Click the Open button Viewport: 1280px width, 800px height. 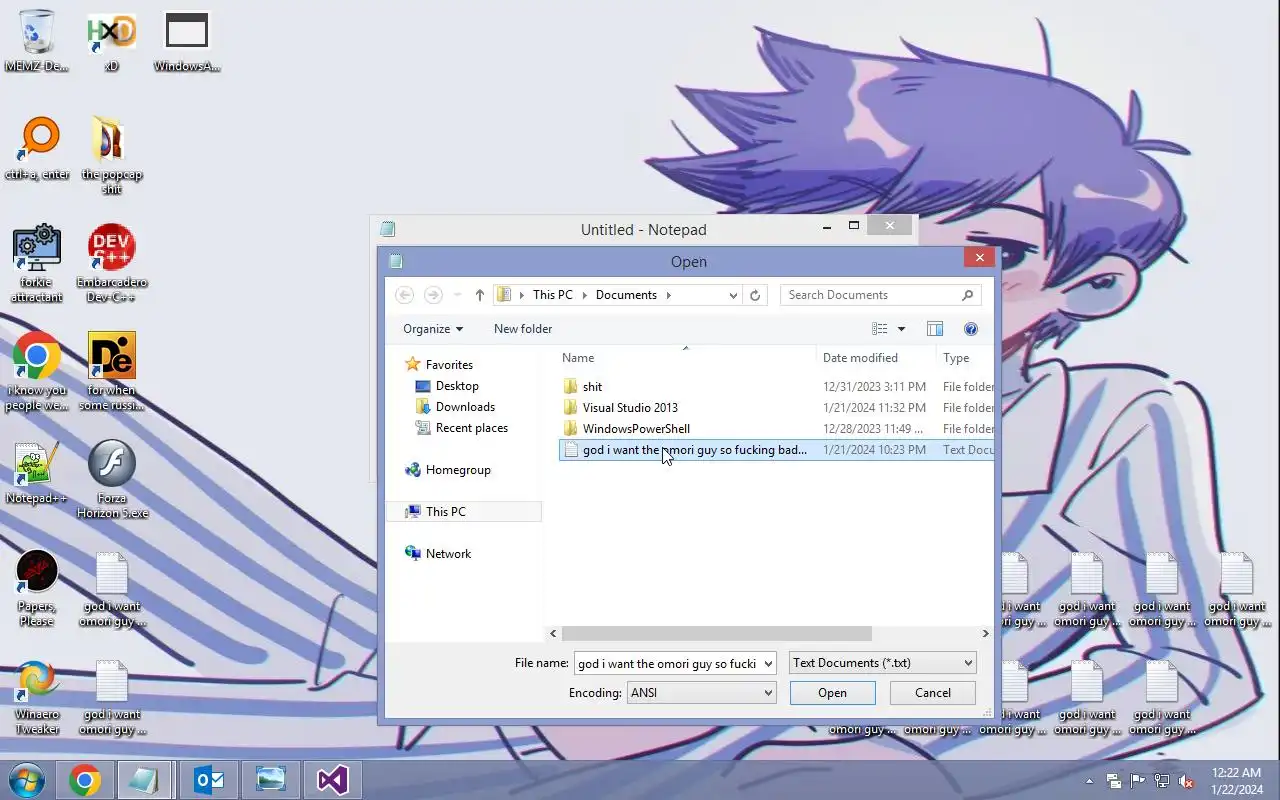(x=832, y=693)
